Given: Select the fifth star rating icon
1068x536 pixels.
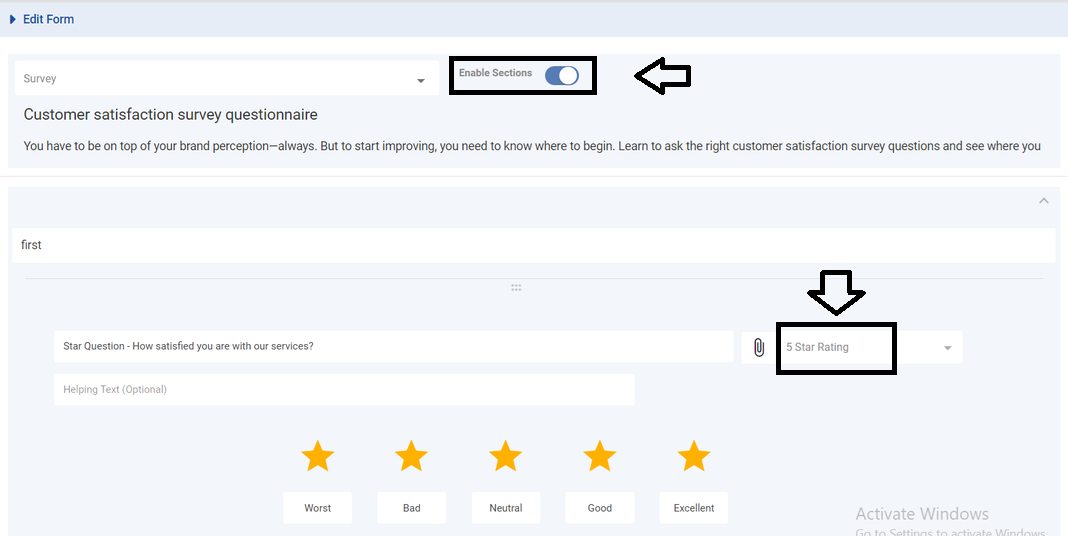Looking at the screenshot, I should tap(694, 457).
